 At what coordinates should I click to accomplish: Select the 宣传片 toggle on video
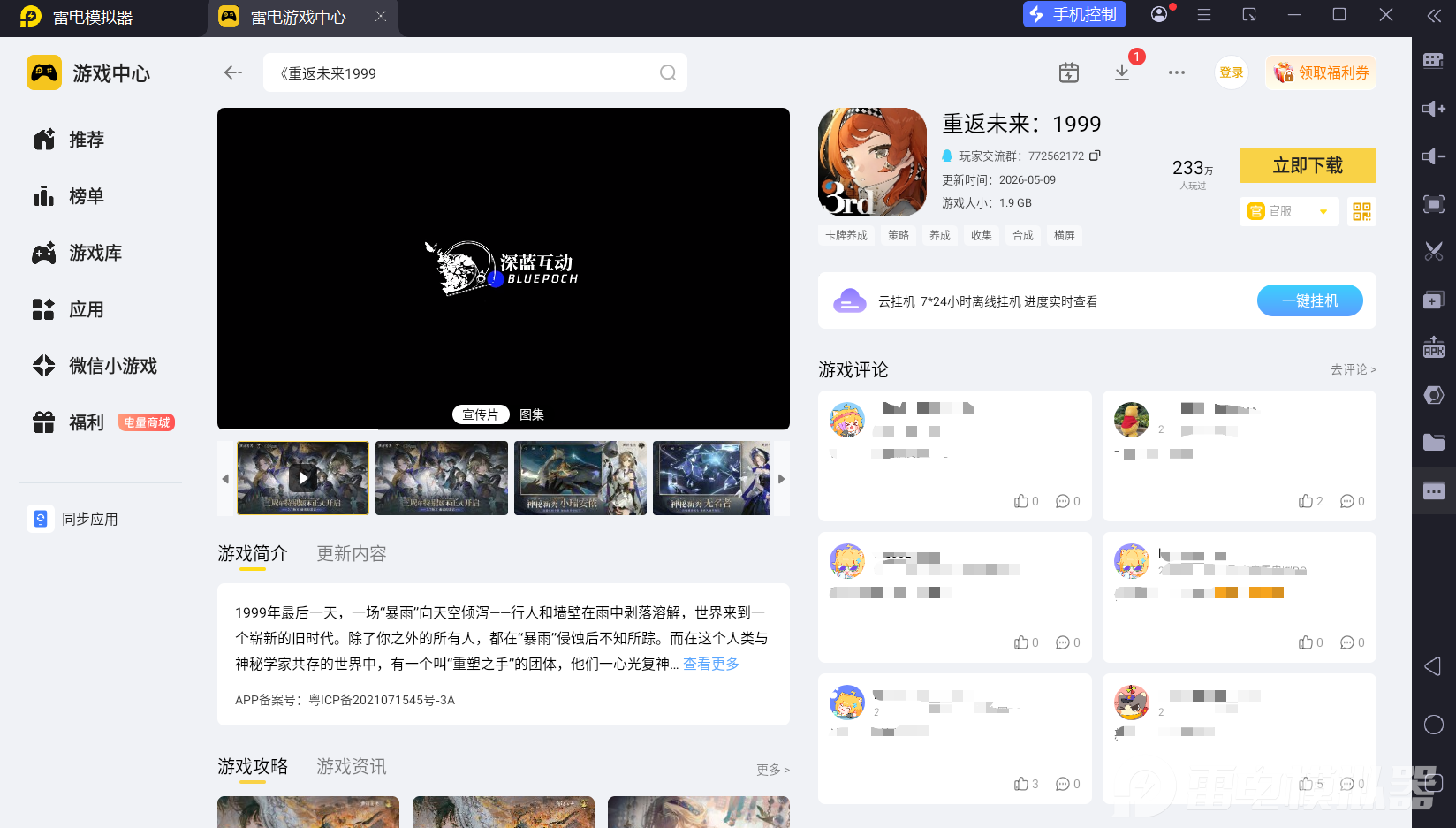(x=481, y=414)
